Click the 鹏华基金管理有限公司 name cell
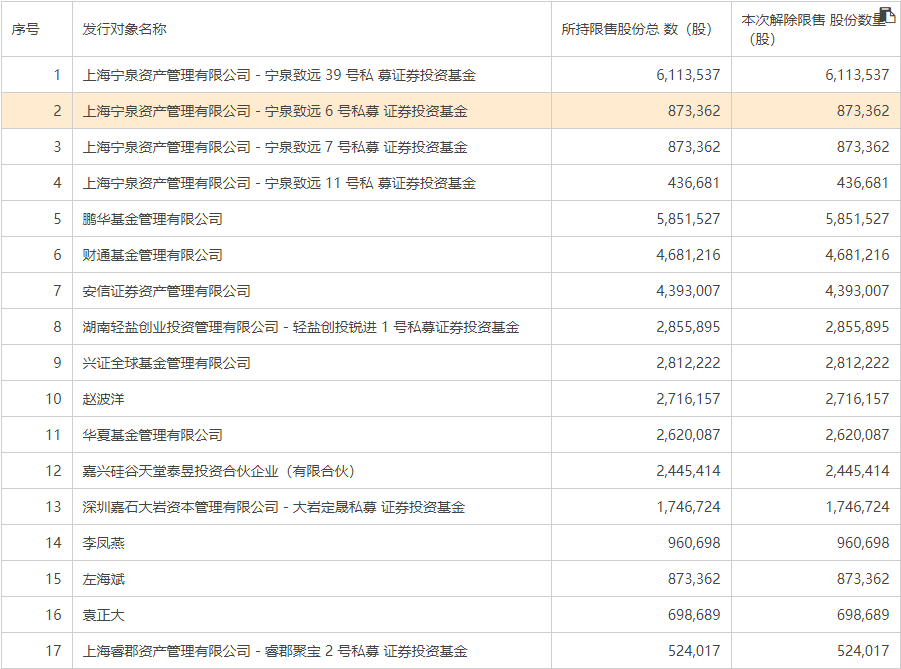Image resolution: width=901 pixels, height=669 pixels. click(x=153, y=219)
